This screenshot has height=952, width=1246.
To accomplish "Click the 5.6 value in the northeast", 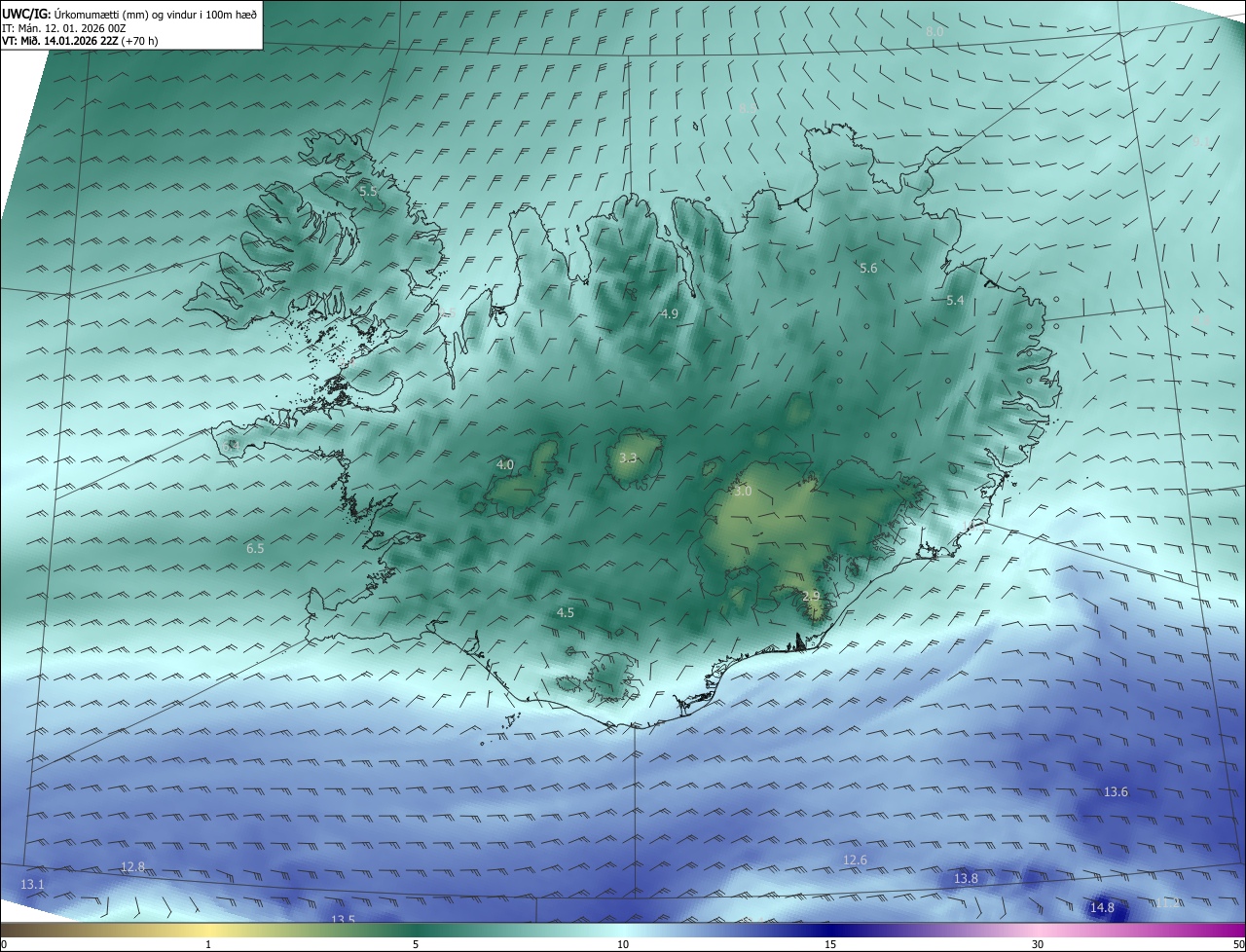I will [868, 268].
